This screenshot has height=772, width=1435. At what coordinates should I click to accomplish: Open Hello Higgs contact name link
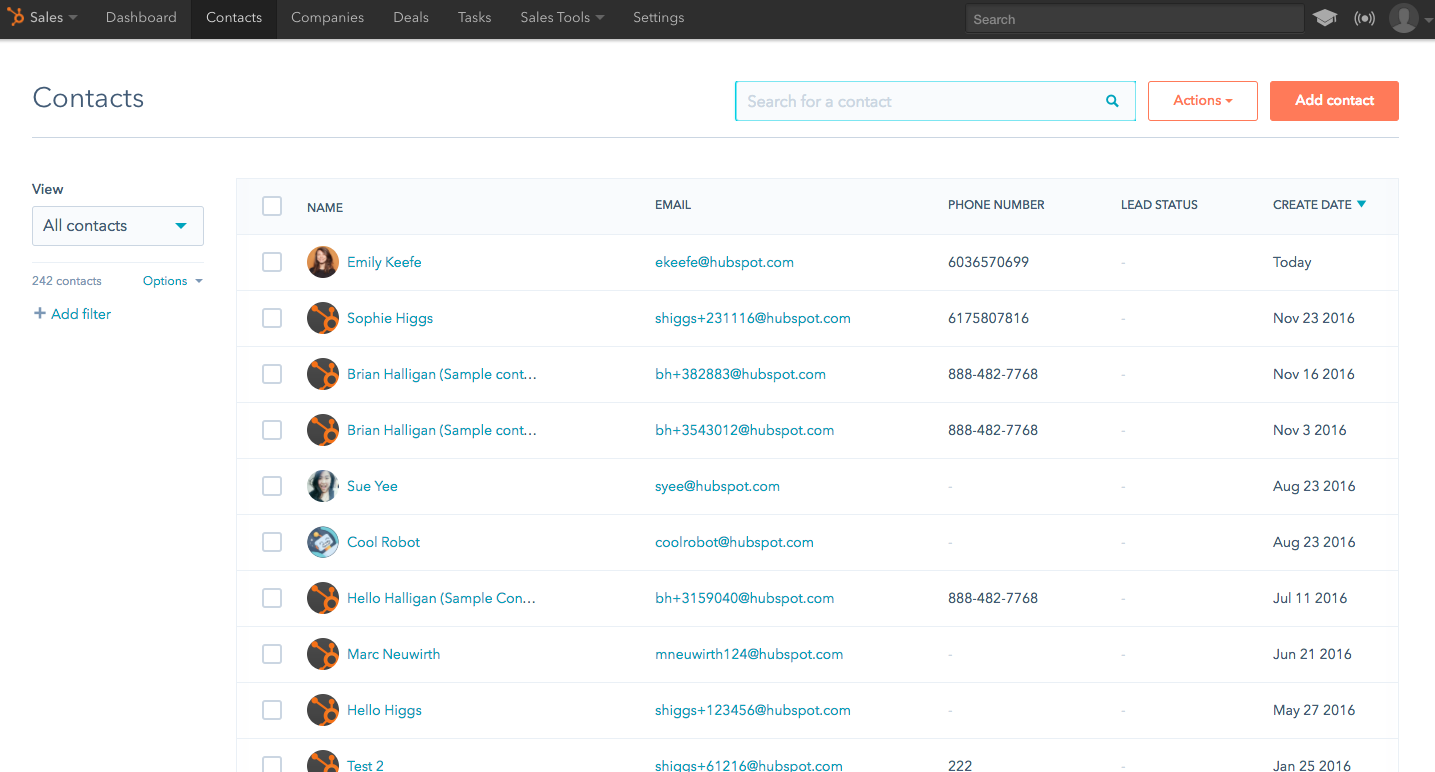point(384,710)
